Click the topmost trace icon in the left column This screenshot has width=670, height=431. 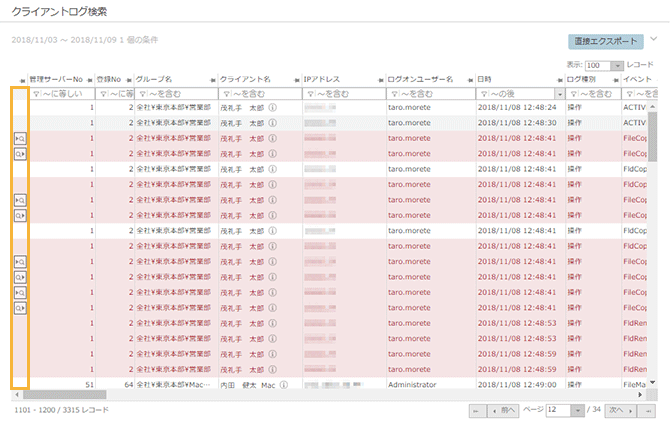point(20,139)
